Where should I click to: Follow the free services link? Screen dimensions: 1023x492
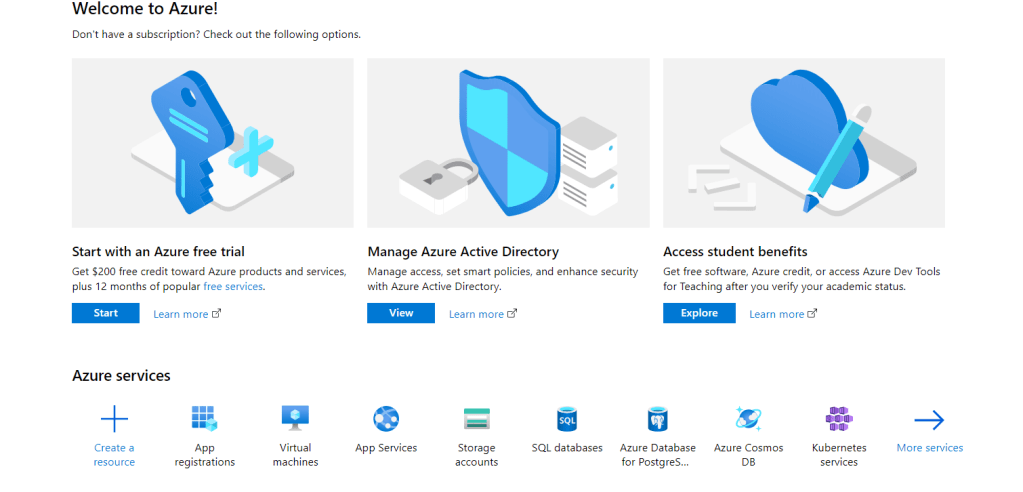pyautogui.click(x=233, y=287)
